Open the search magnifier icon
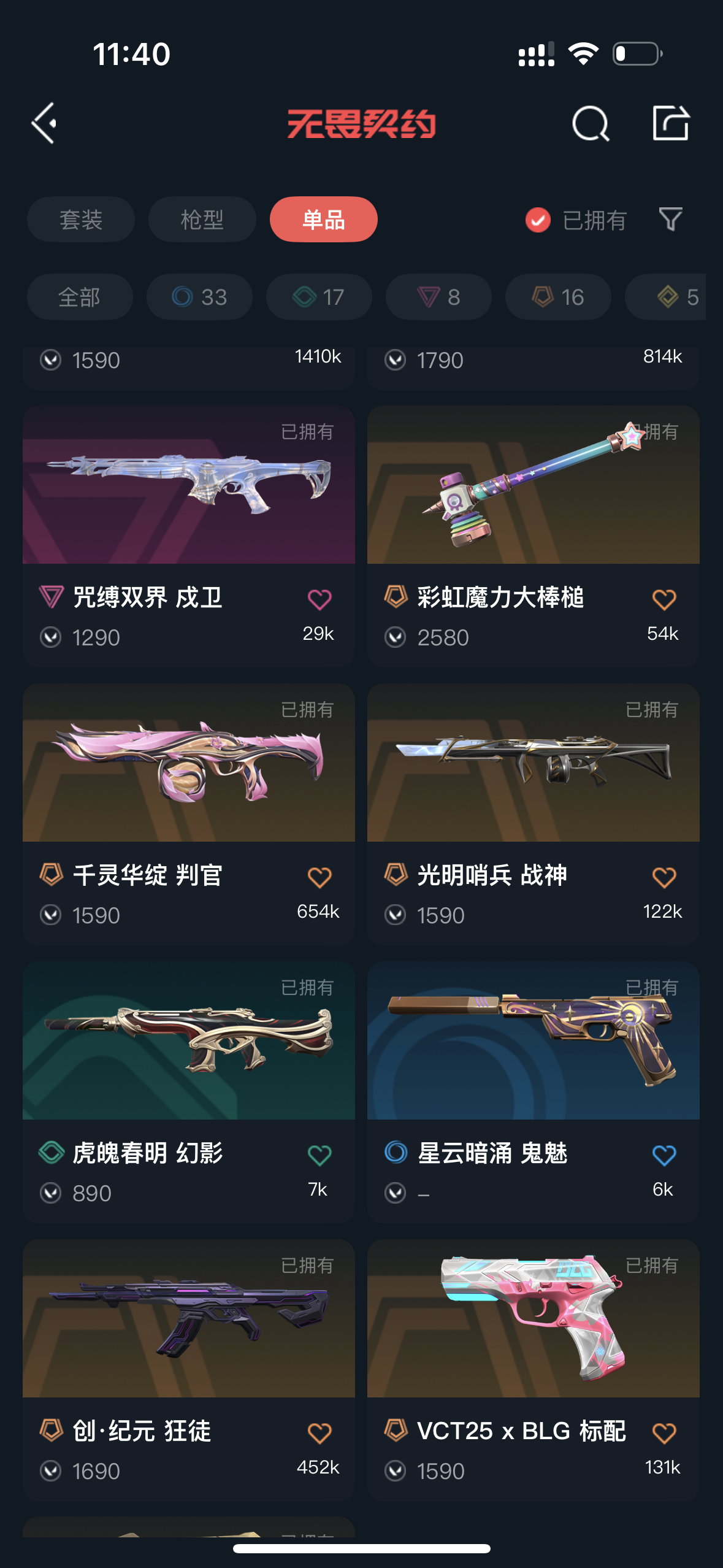 pyautogui.click(x=591, y=123)
